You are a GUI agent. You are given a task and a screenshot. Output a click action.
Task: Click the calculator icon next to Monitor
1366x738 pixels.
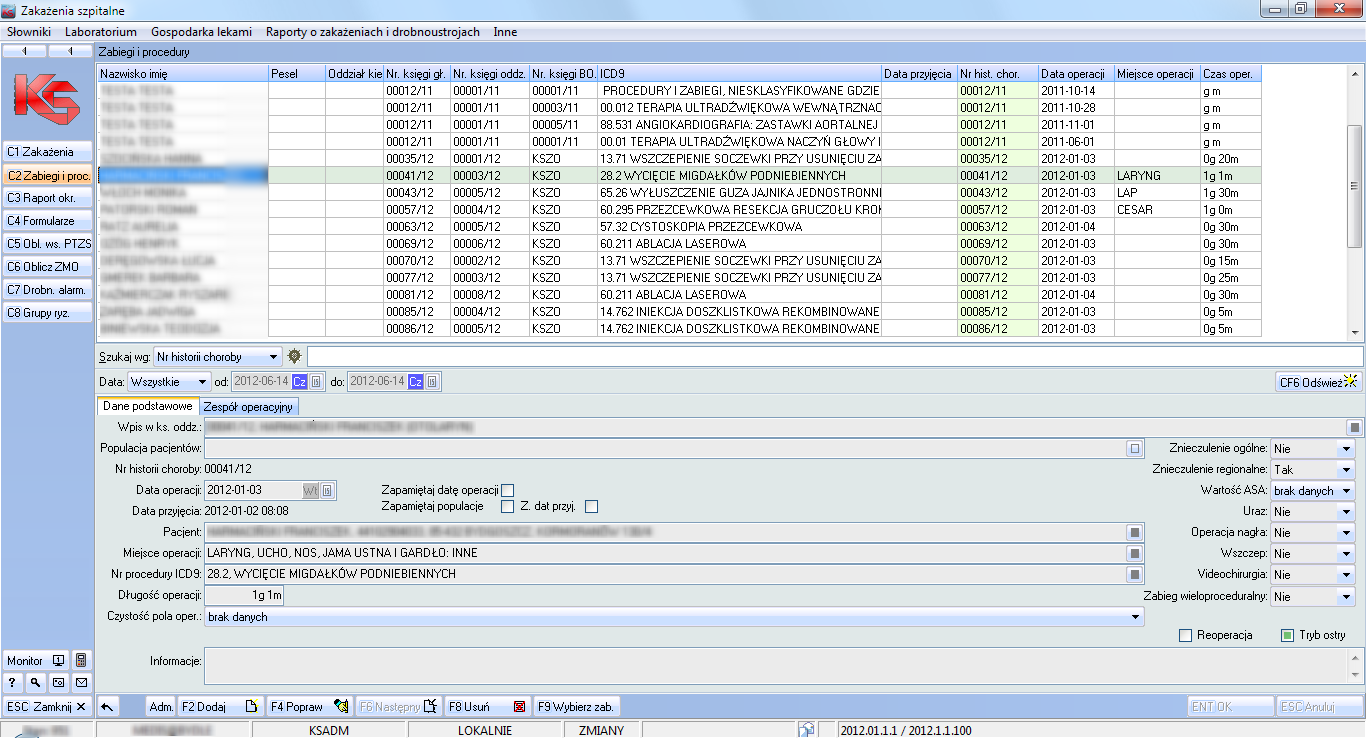[82, 661]
